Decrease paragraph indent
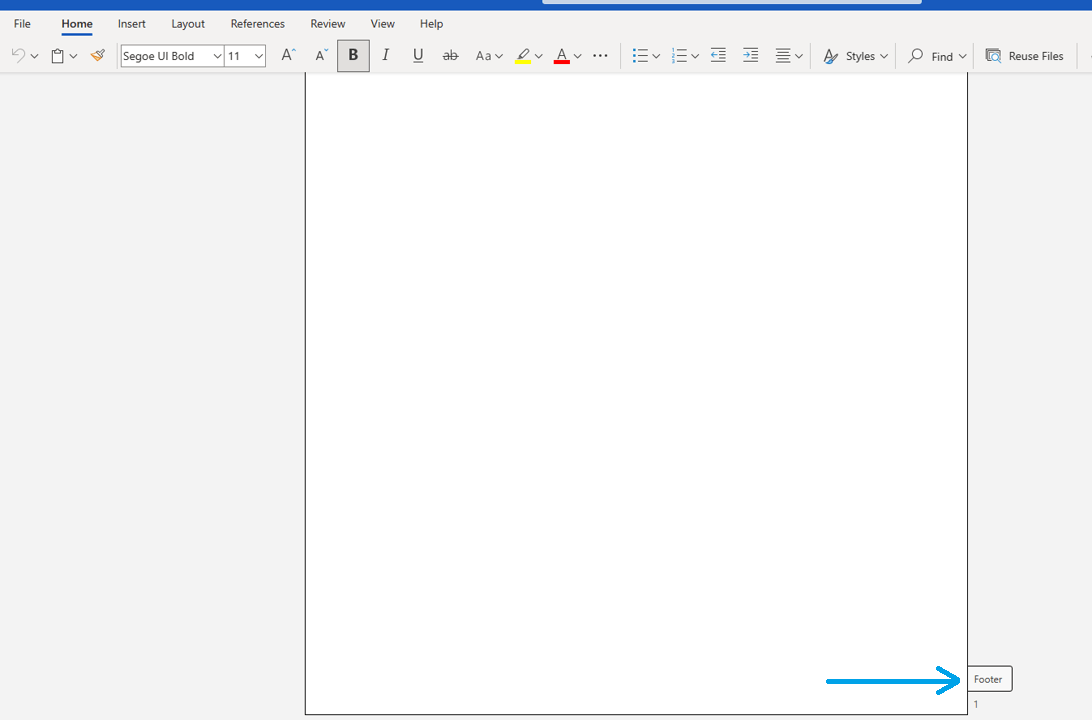The image size is (1092, 720). 718,56
